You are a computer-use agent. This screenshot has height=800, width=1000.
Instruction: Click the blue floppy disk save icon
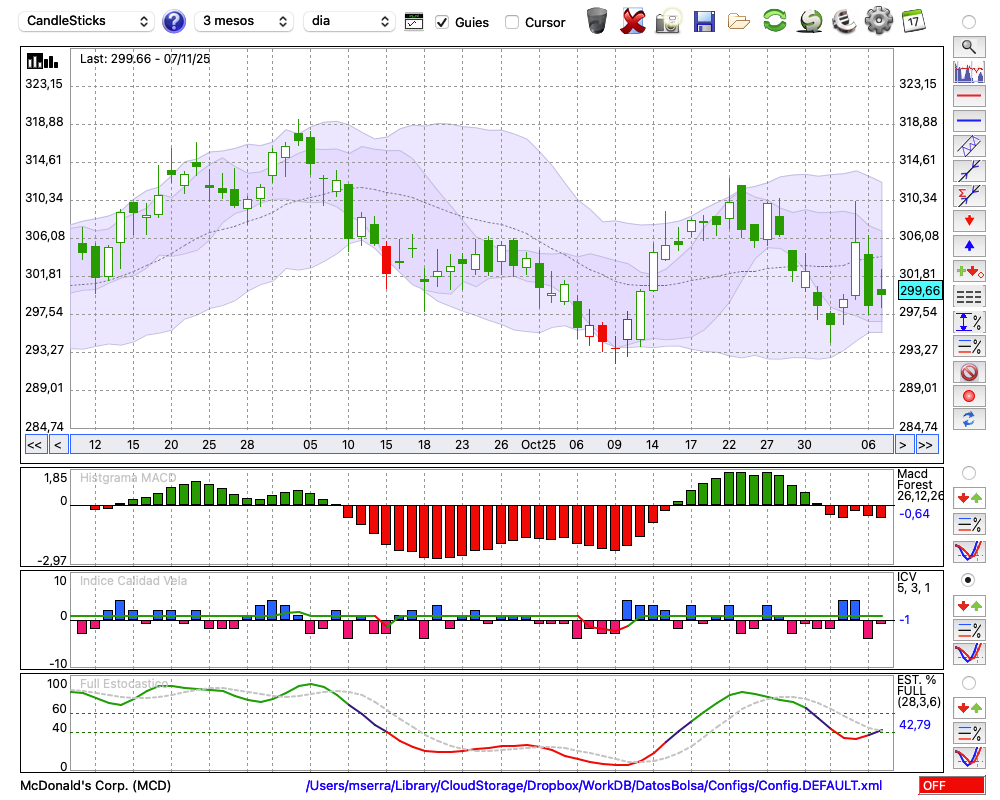pos(704,21)
